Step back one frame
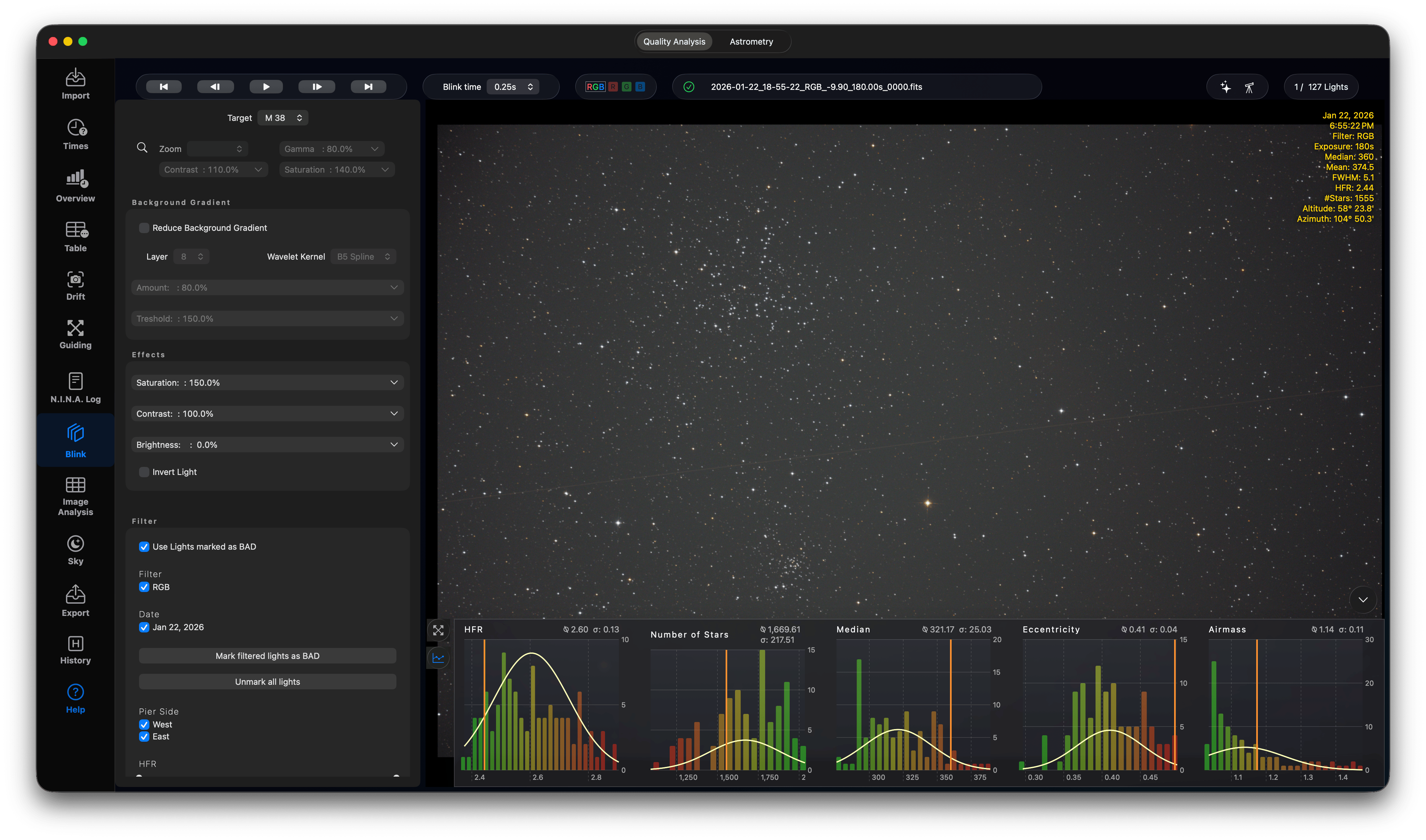 point(215,87)
